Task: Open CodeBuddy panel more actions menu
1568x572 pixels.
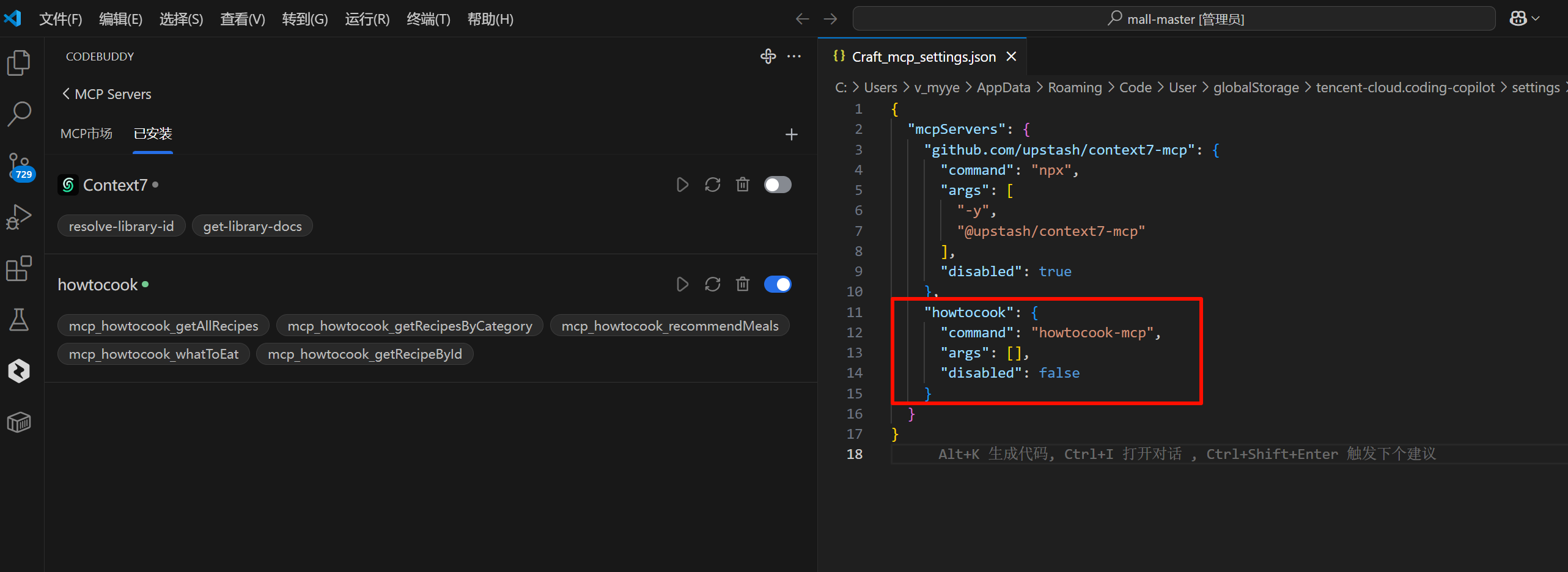Action: coord(794,56)
